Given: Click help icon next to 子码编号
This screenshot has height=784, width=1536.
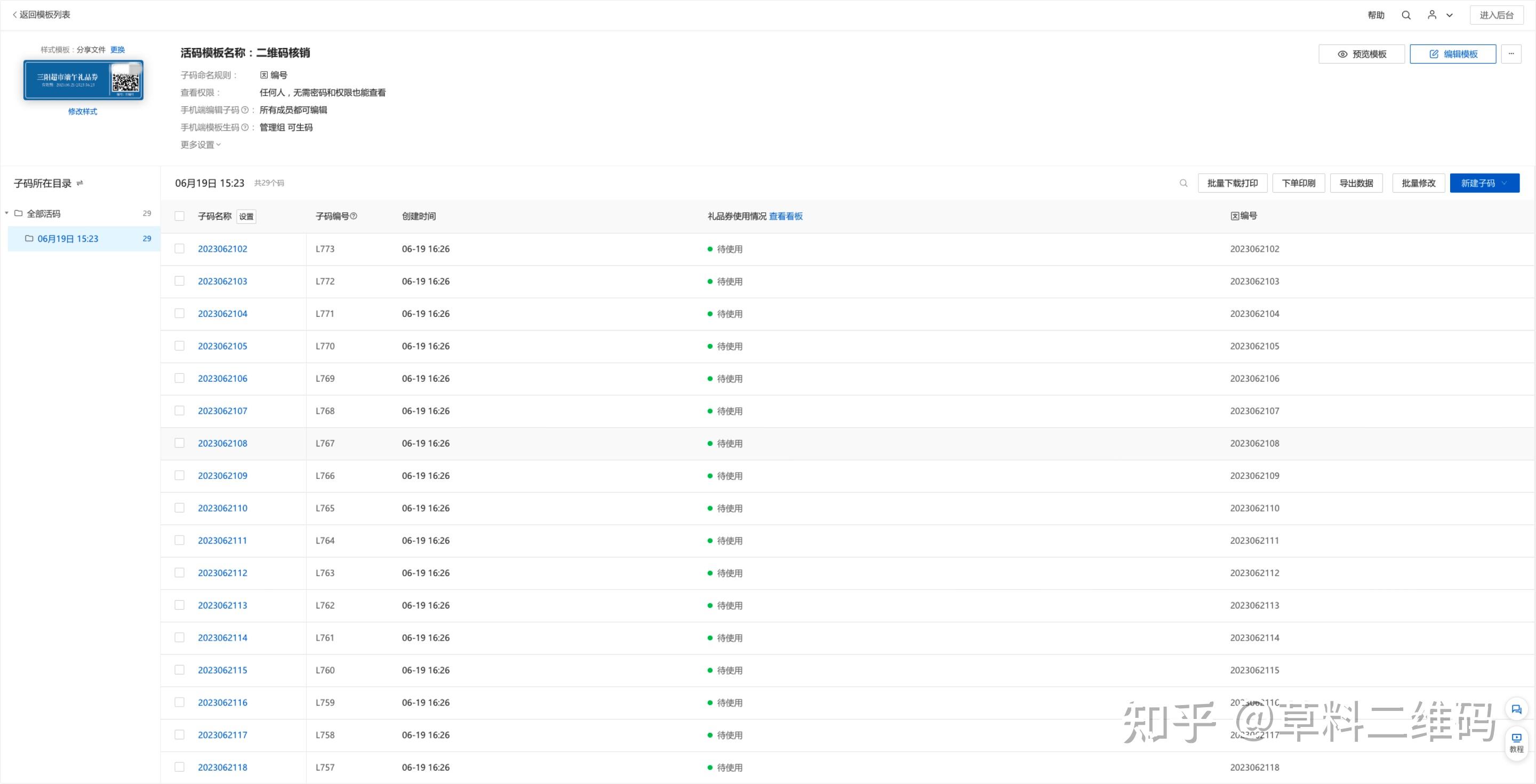Looking at the screenshot, I should (354, 216).
